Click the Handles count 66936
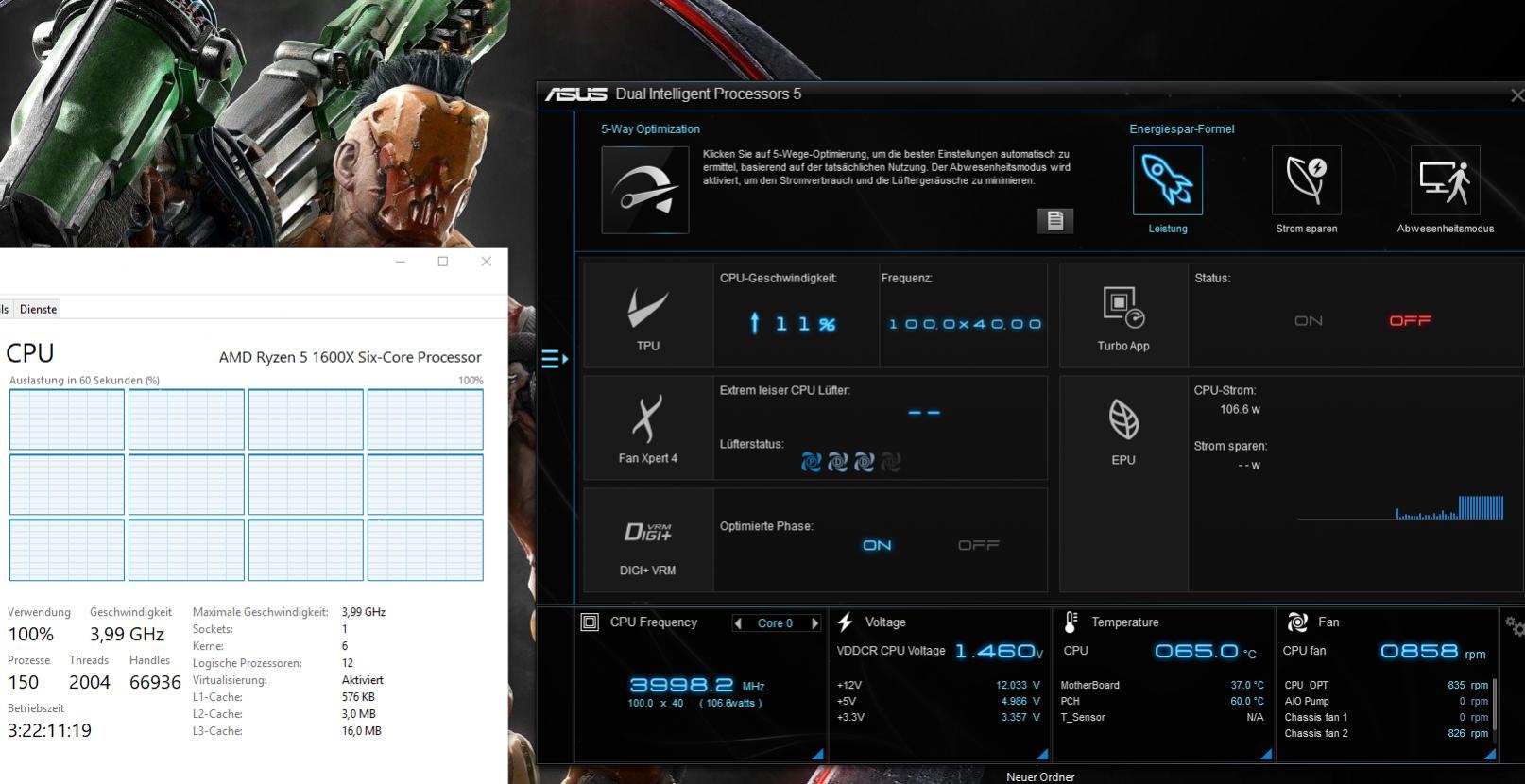 pyautogui.click(x=155, y=682)
